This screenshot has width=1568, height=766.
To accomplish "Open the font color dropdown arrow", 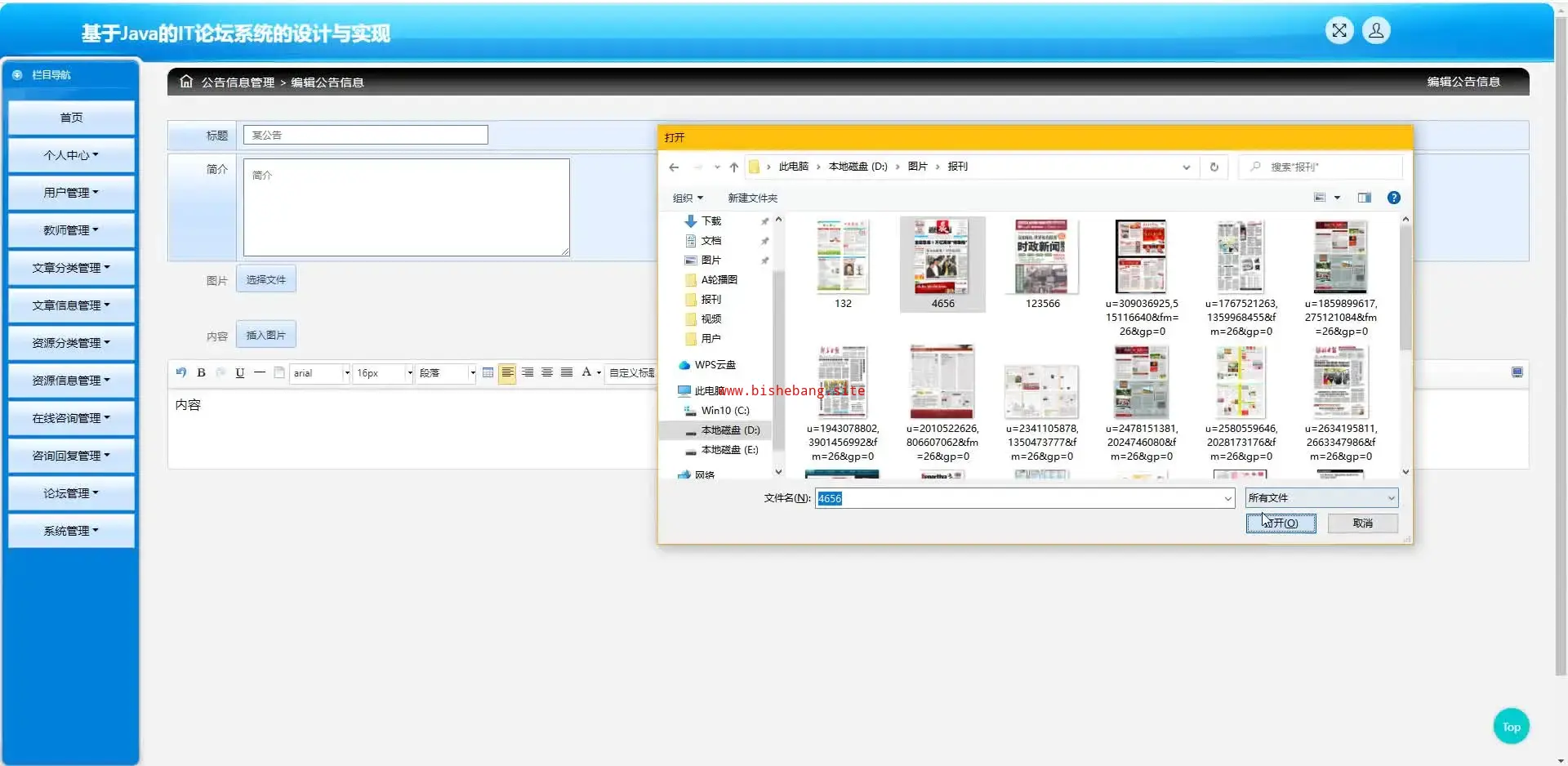I will (599, 373).
